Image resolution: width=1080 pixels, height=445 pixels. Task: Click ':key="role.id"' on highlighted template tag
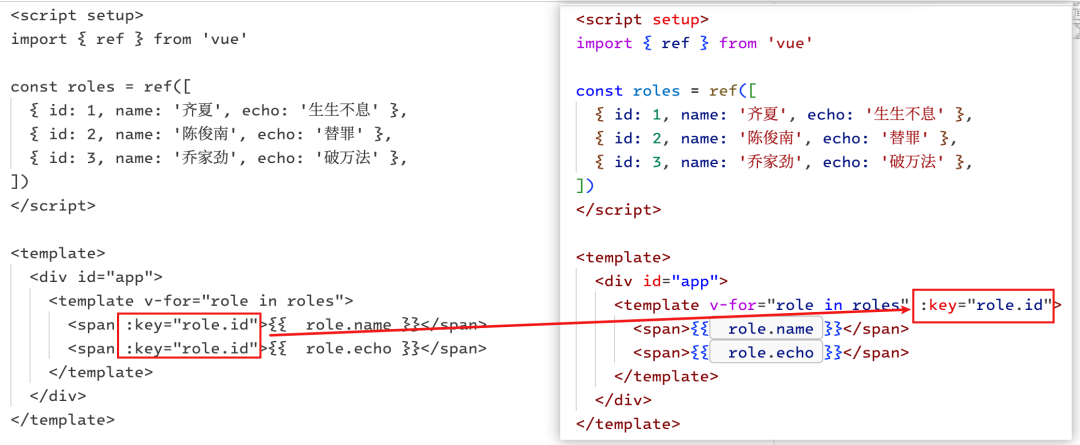click(x=986, y=305)
